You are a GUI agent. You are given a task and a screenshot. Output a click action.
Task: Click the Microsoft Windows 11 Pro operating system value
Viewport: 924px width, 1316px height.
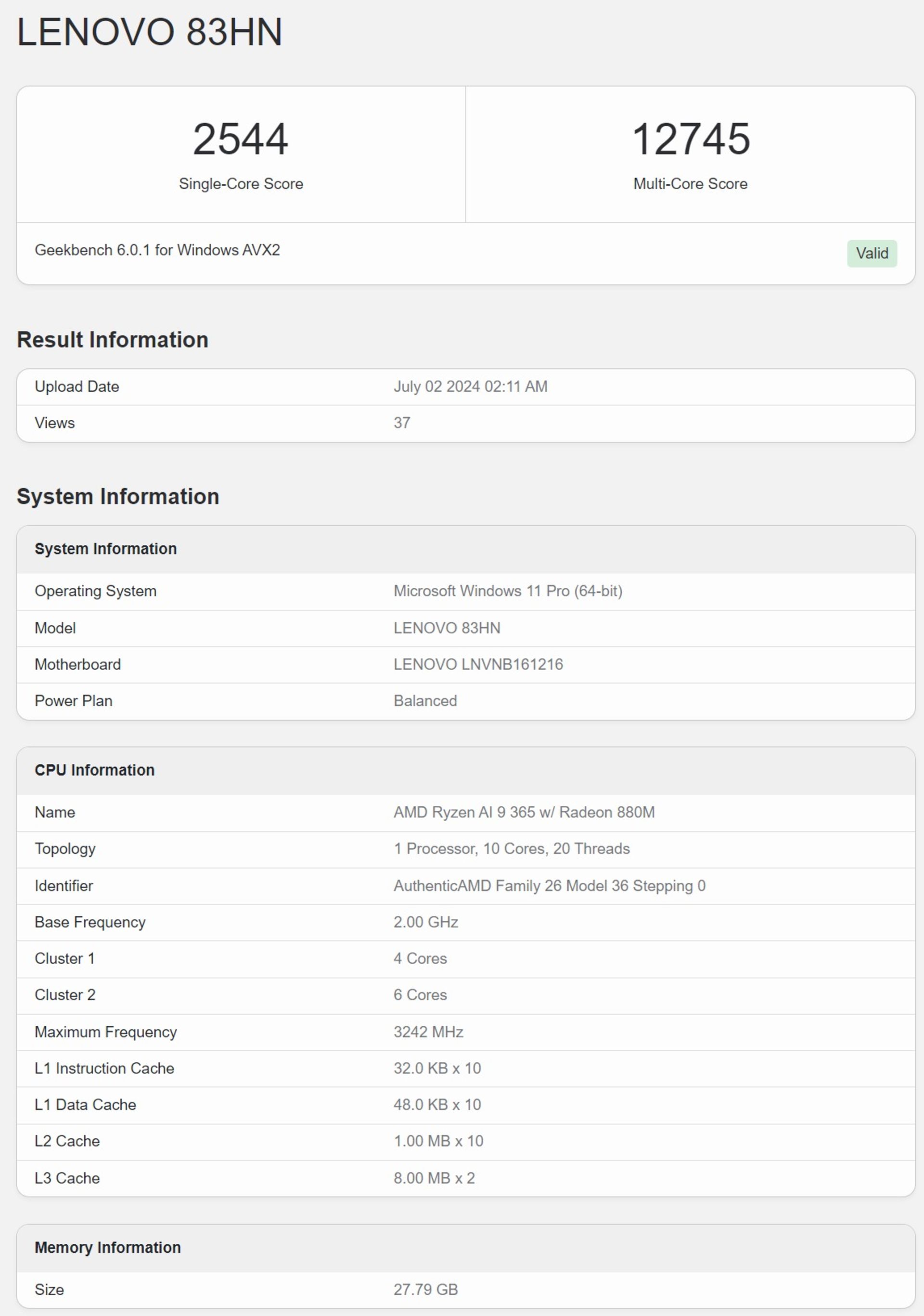coord(507,591)
